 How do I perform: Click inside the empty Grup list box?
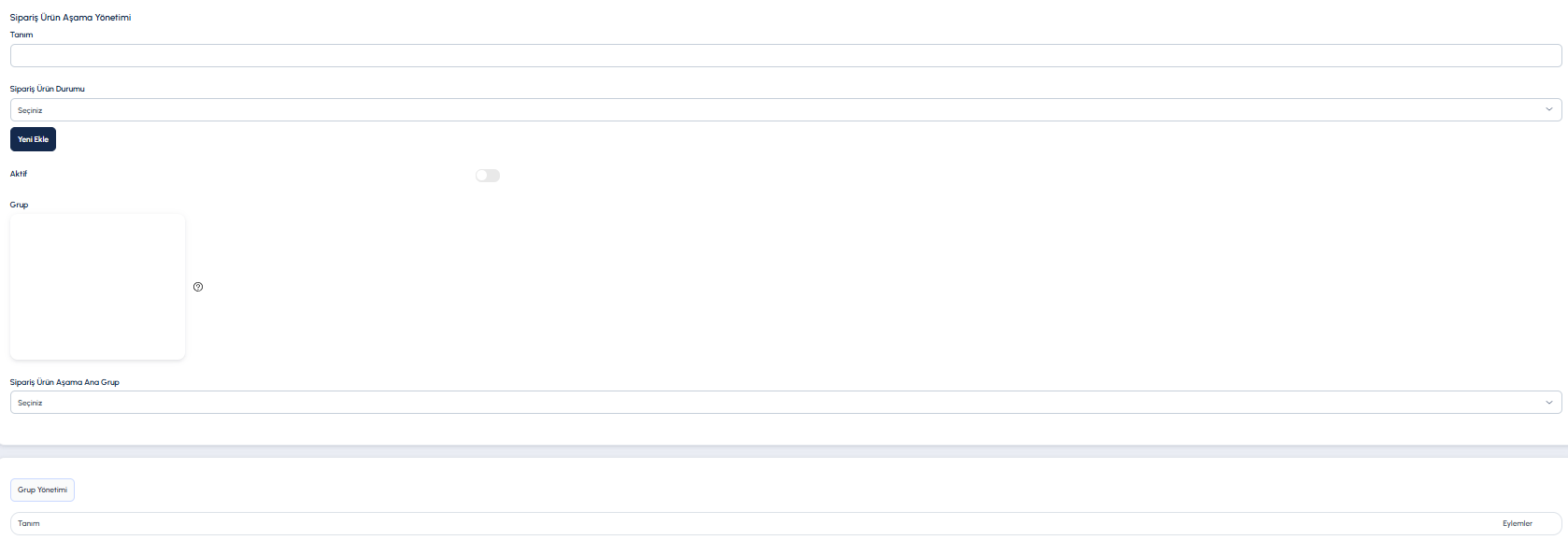[x=97, y=287]
